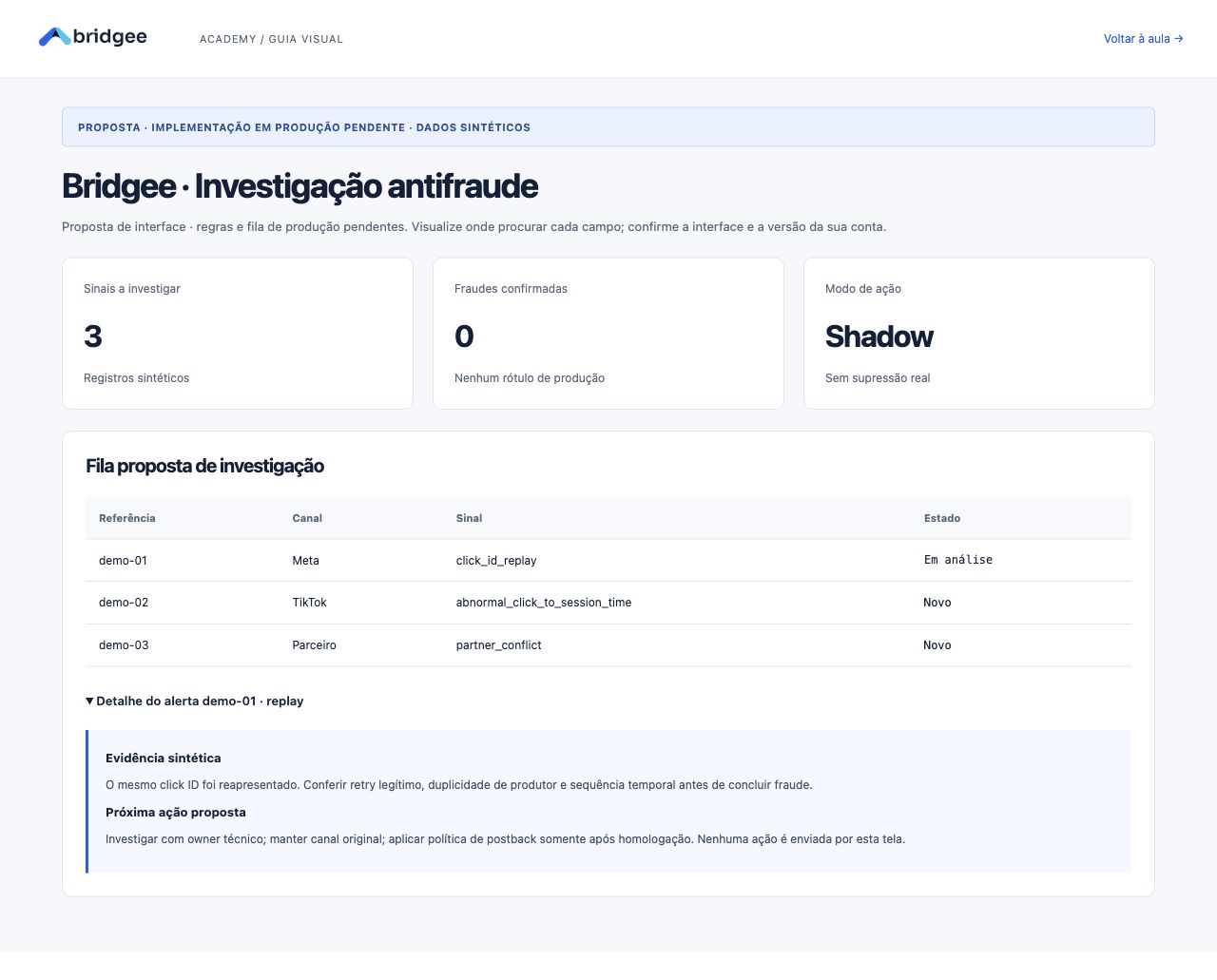The height and width of the screenshot is (980, 1217).
Task: Select the 'Sinais a investigar' card
Action: (x=238, y=334)
